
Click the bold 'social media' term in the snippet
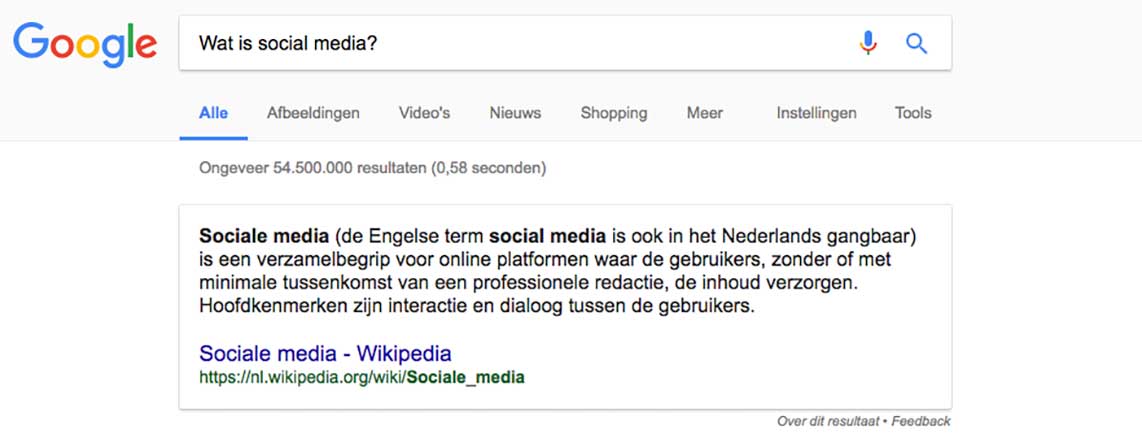point(548,236)
